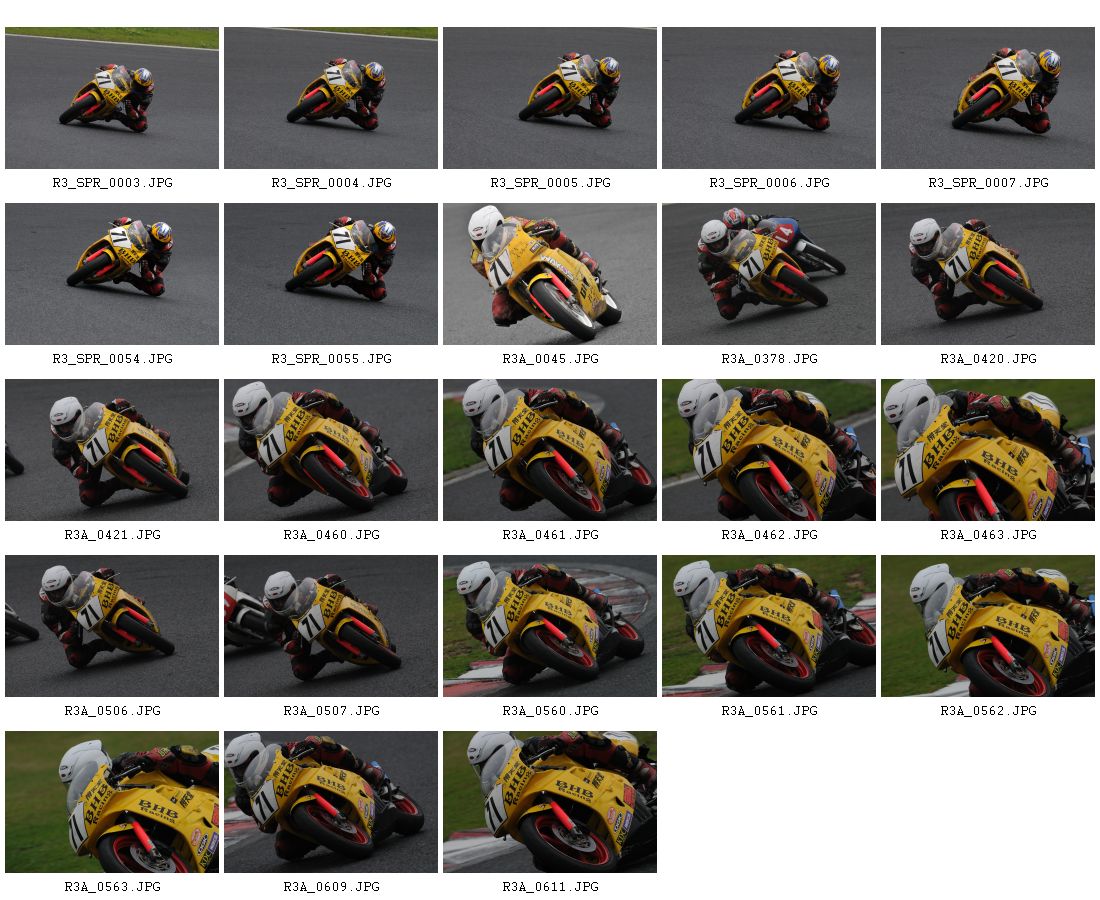Open close-up photo R3A_0045.JPG
Viewport: 1100px width, 900px height.
[550, 274]
